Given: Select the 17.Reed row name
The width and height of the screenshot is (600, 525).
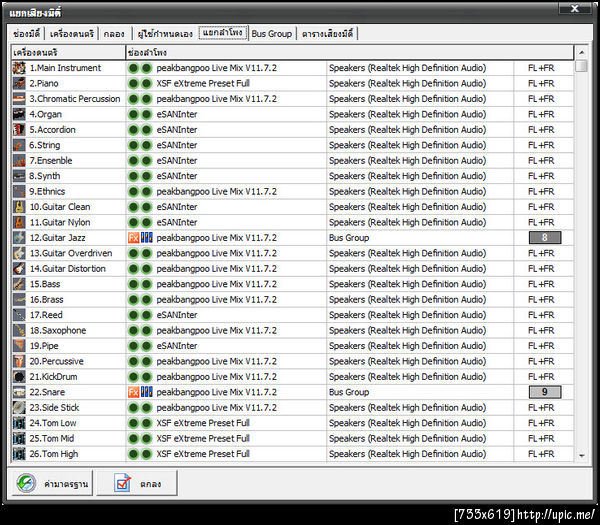Looking at the screenshot, I should click(46, 315).
